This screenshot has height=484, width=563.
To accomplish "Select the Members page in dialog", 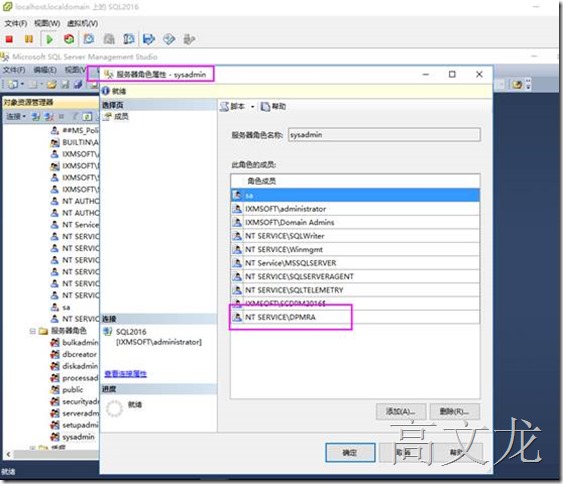I will click(x=121, y=116).
